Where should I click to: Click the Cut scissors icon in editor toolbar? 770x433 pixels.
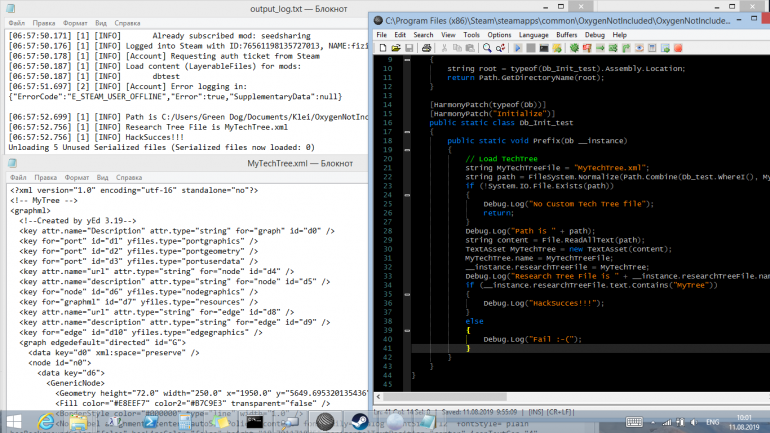444,48
